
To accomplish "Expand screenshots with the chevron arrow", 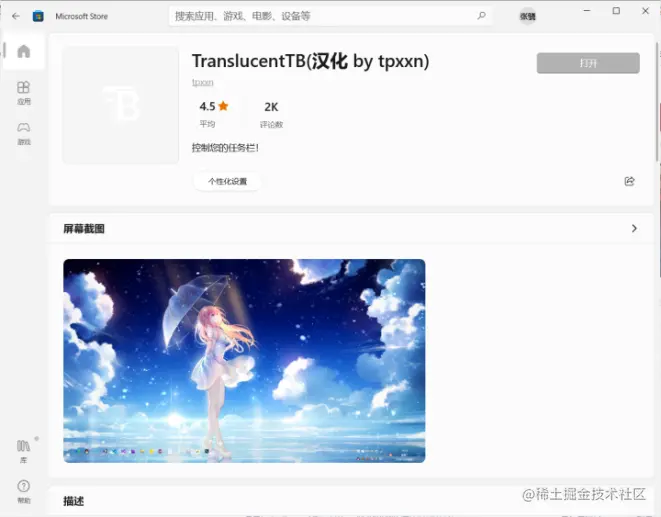I will (x=634, y=229).
